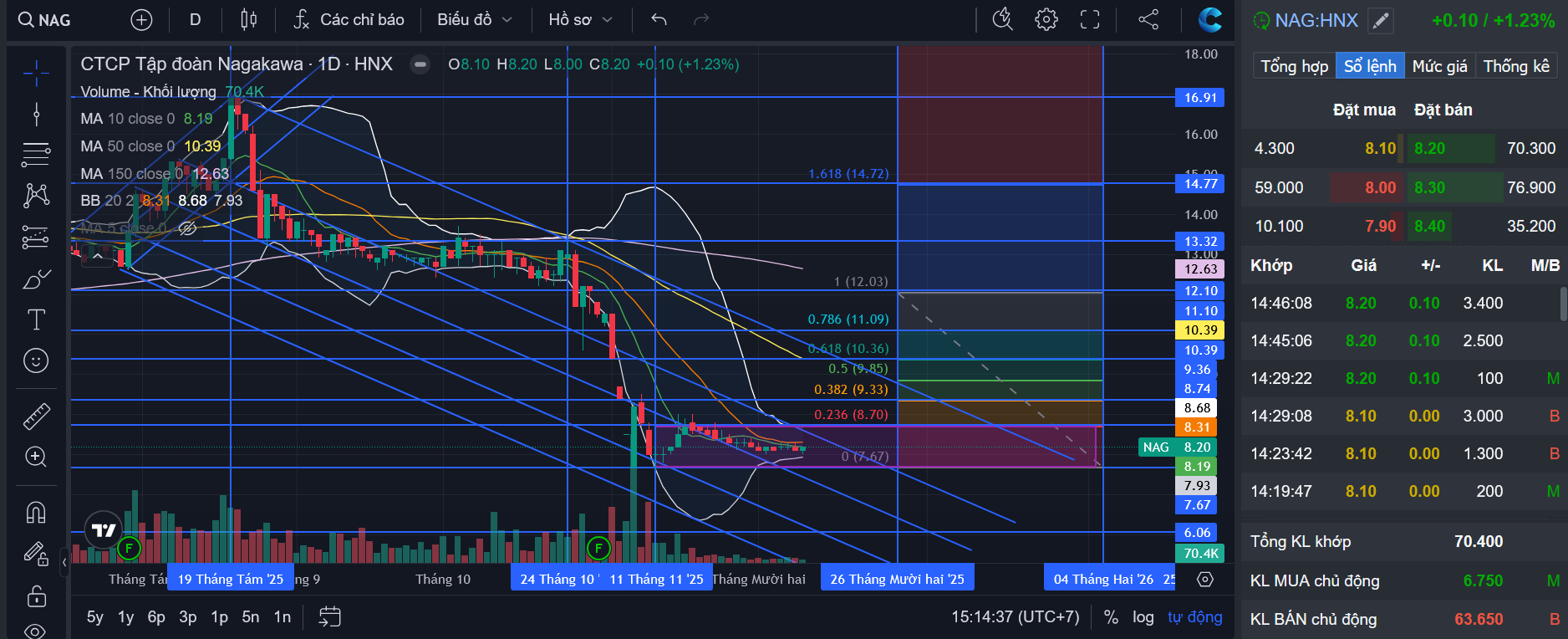Set chart range to 5n

point(251,617)
